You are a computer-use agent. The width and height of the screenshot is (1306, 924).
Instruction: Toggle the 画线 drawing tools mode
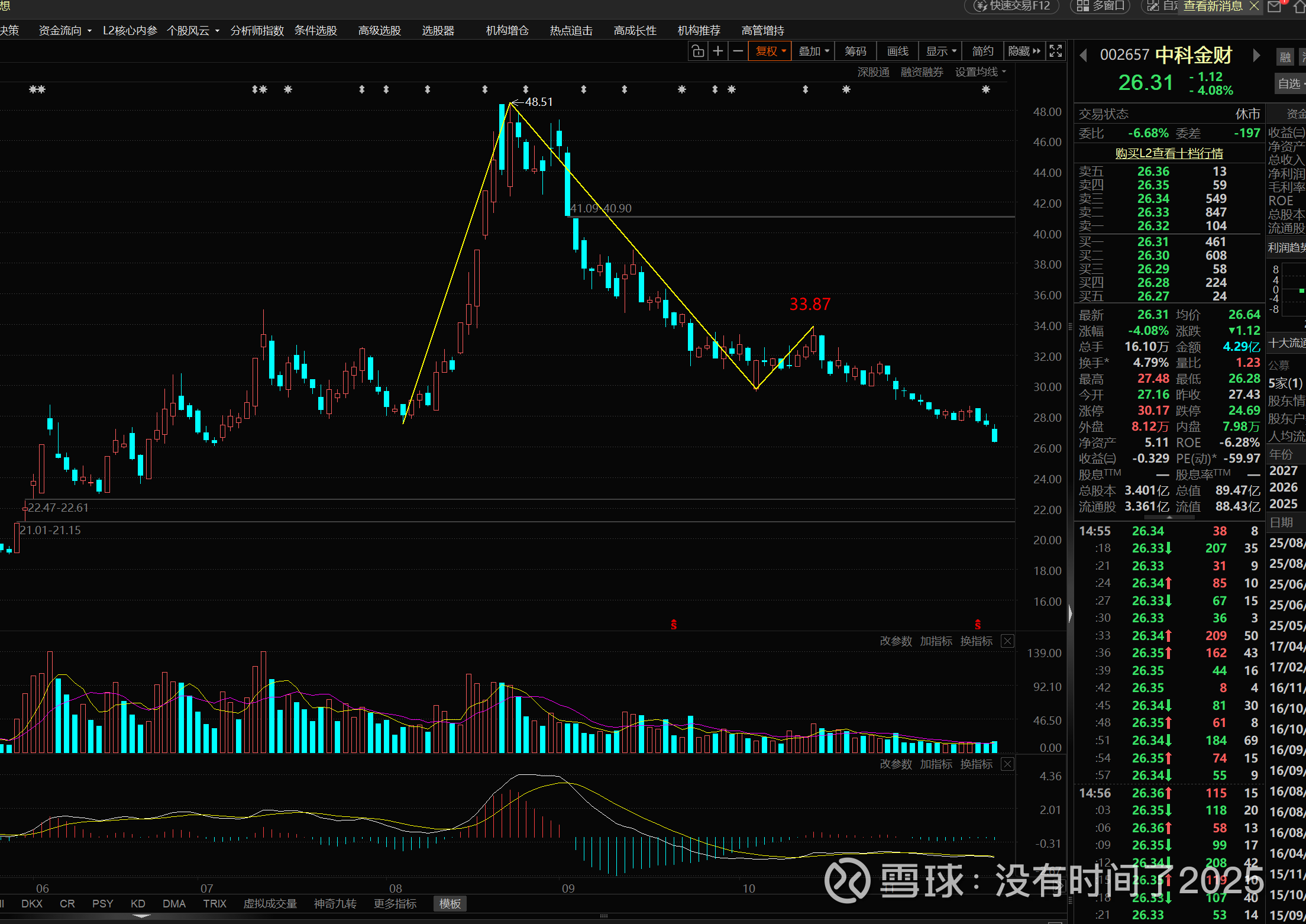[897, 51]
